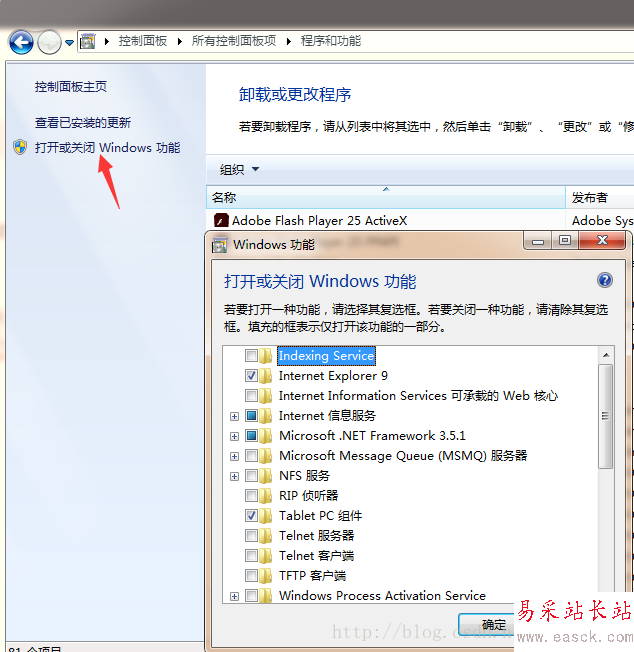The image size is (634, 652).
Task: Open the 组织 dropdown menu
Action: pos(239,169)
